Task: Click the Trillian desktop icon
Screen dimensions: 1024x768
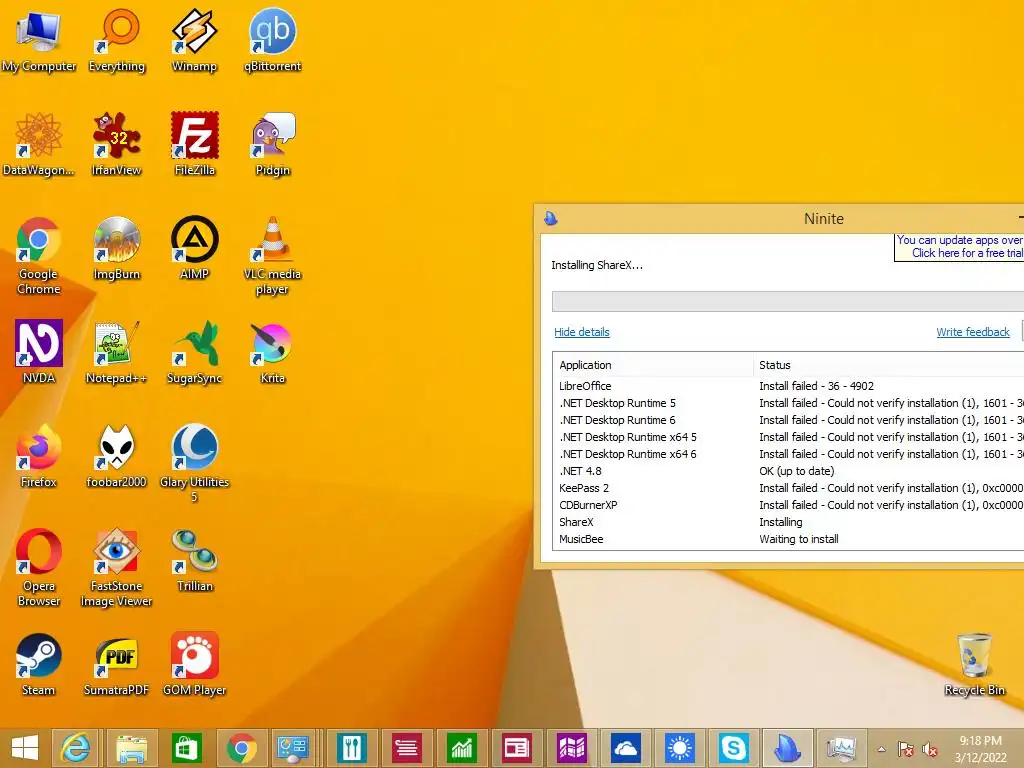Action: (x=195, y=560)
